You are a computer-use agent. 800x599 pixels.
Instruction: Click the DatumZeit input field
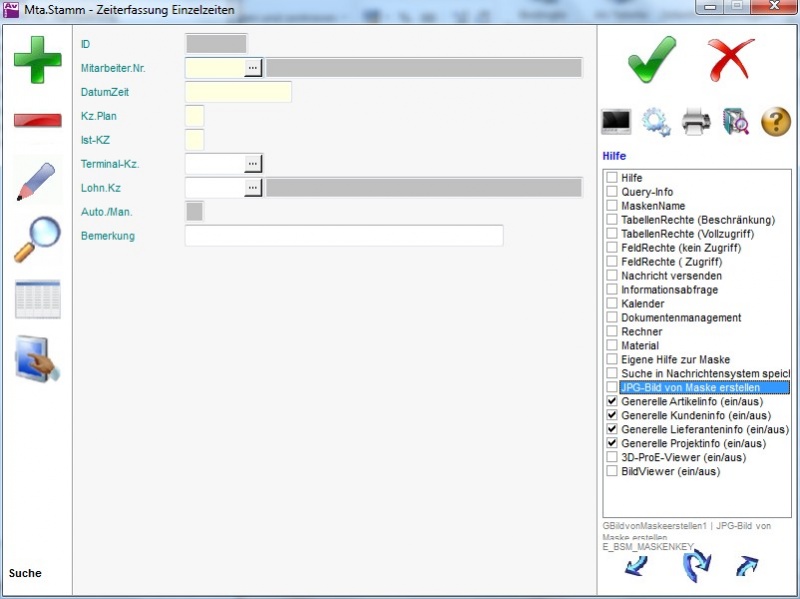(x=238, y=92)
